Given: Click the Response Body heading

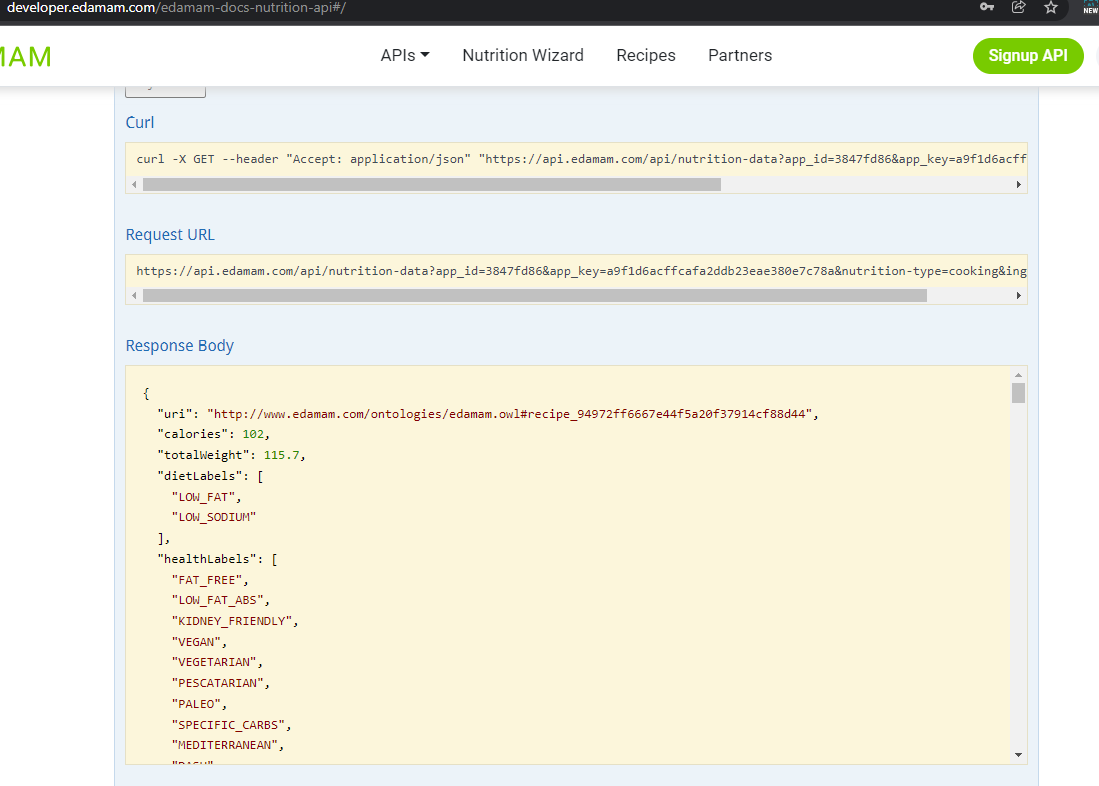Looking at the screenshot, I should tap(179, 346).
